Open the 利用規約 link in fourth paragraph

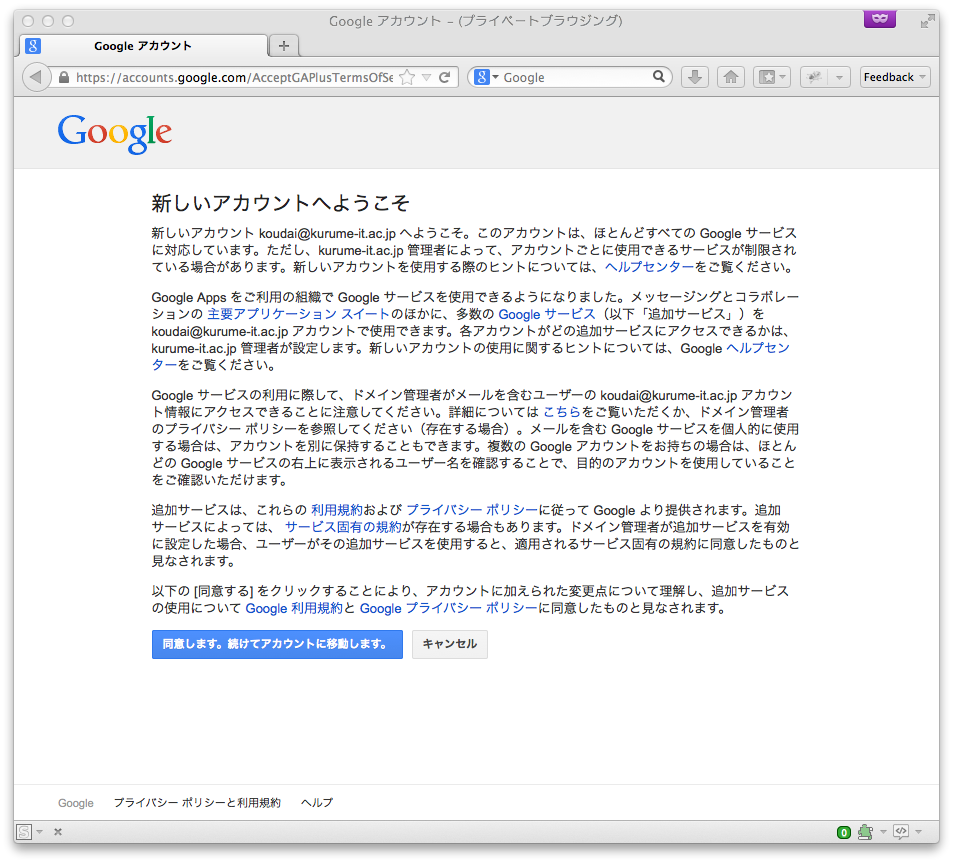(x=337, y=509)
